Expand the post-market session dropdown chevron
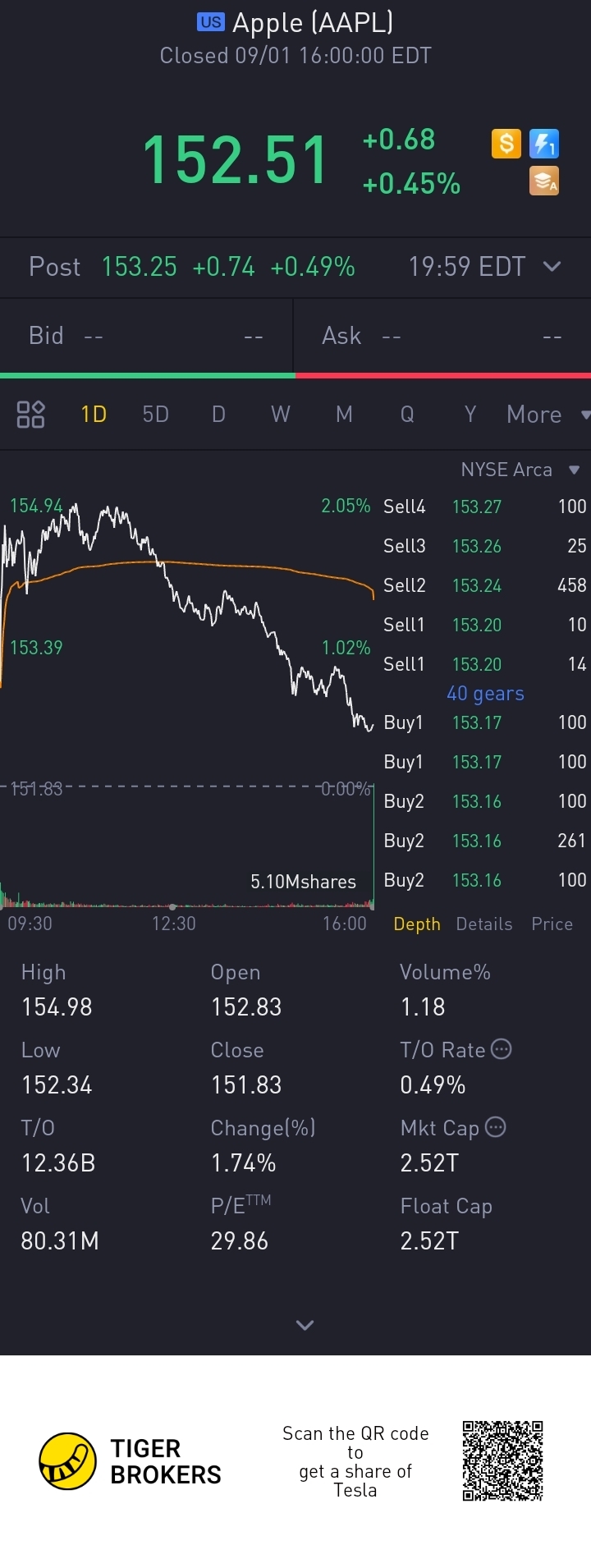 click(x=552, y=266)
